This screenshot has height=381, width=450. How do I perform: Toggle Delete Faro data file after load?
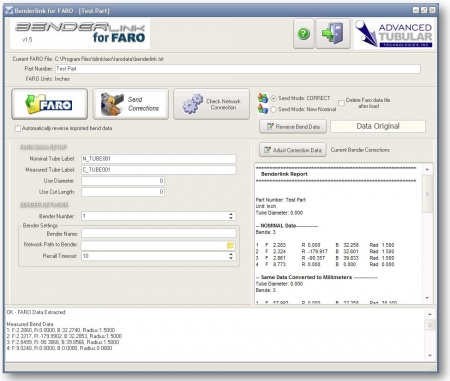tap(341, 103)
